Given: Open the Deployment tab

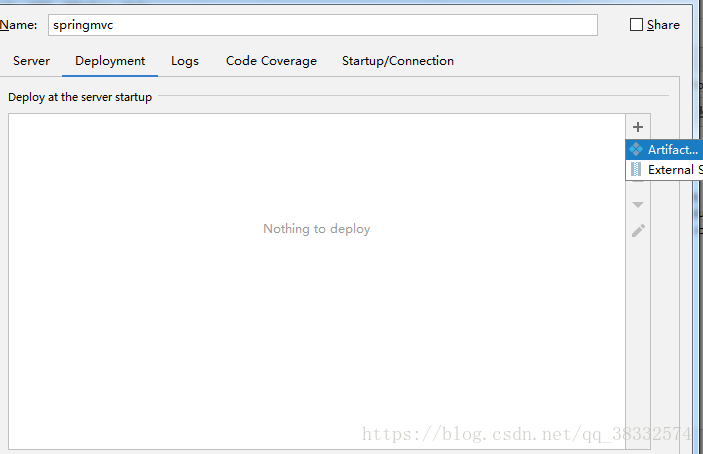Looking at the screenshot, I should point(110,61).
